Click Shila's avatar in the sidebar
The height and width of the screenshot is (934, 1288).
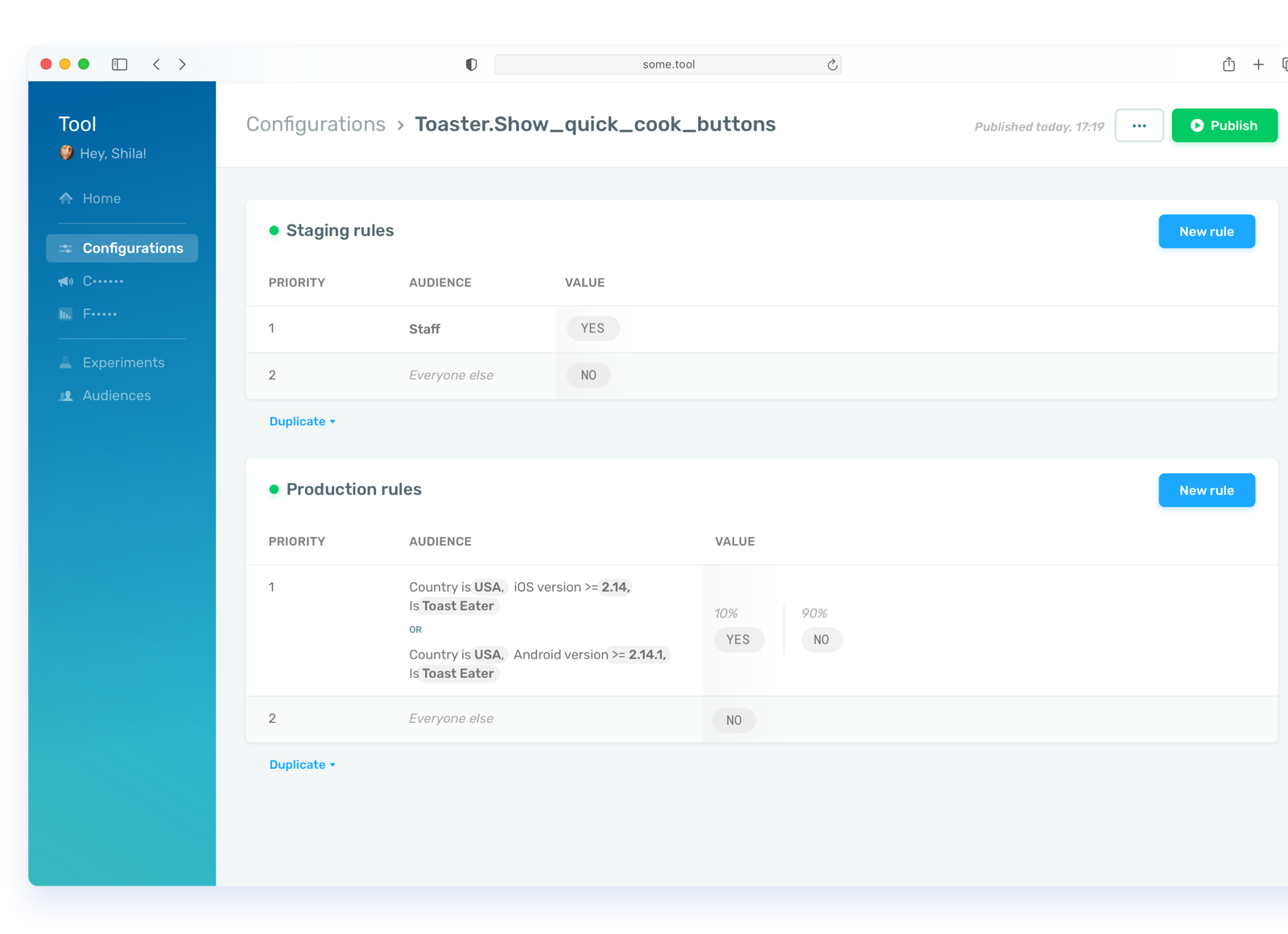pyautogui.click(x=66, y=153)
